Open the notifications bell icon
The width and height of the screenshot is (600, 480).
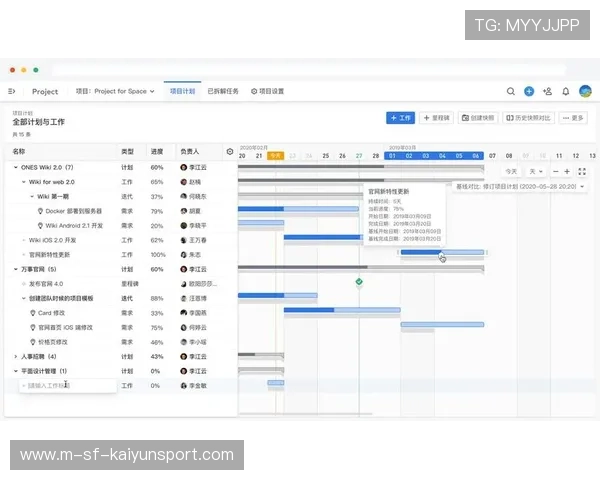point(565,91)
